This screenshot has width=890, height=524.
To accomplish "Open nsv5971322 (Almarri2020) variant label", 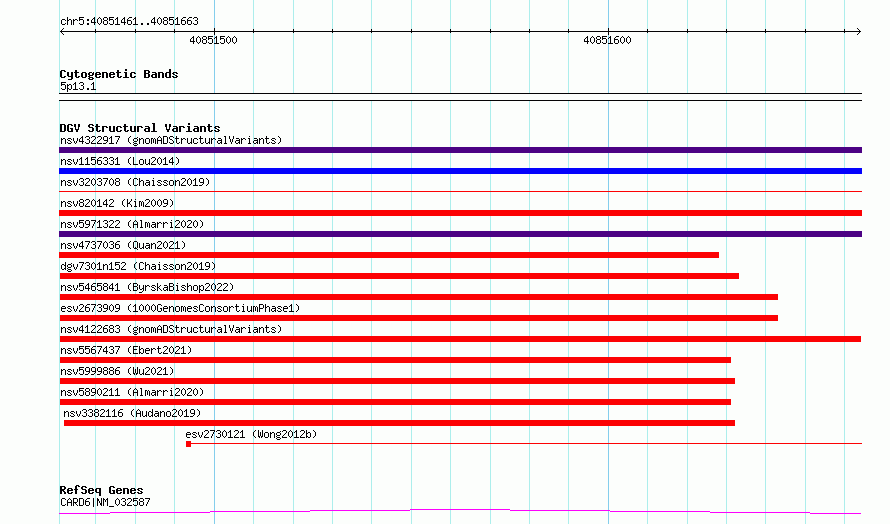I will point(132,224).
